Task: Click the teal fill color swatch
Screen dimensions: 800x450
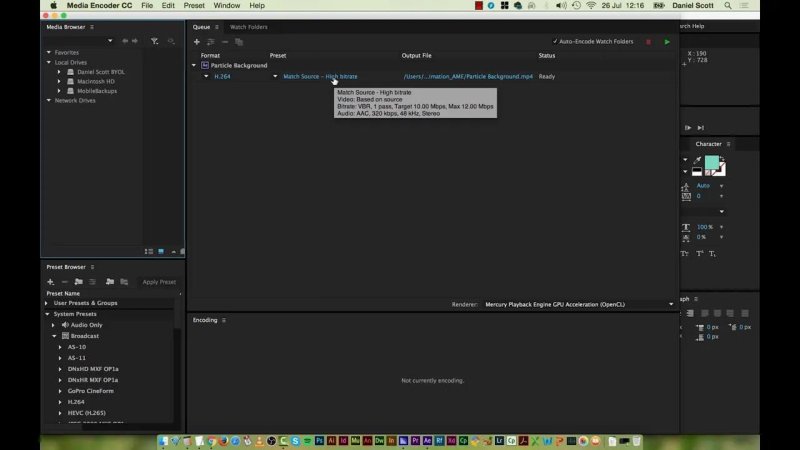Action: tap(711, 162)
